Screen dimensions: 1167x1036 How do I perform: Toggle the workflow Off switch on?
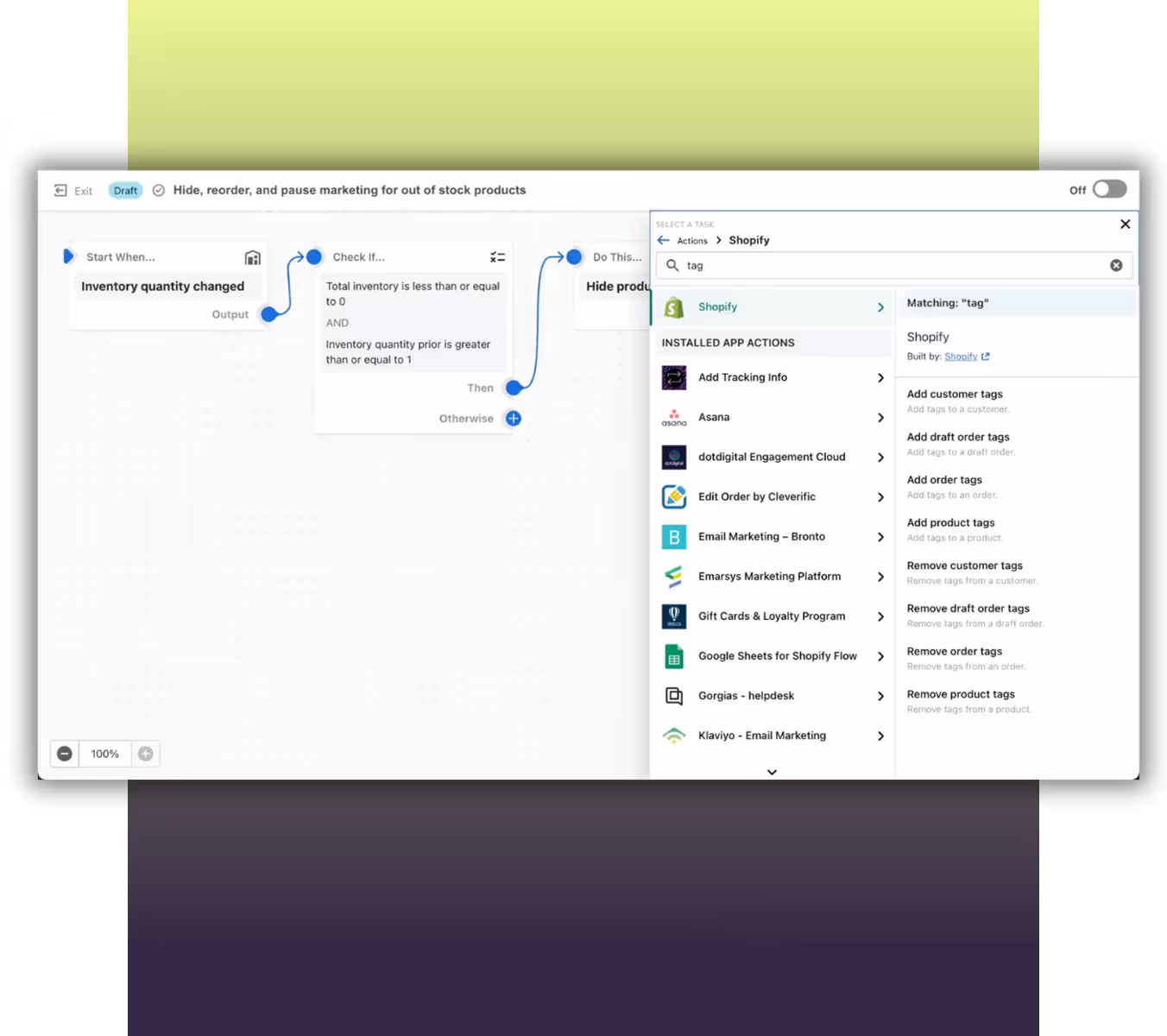point(1109,189)
